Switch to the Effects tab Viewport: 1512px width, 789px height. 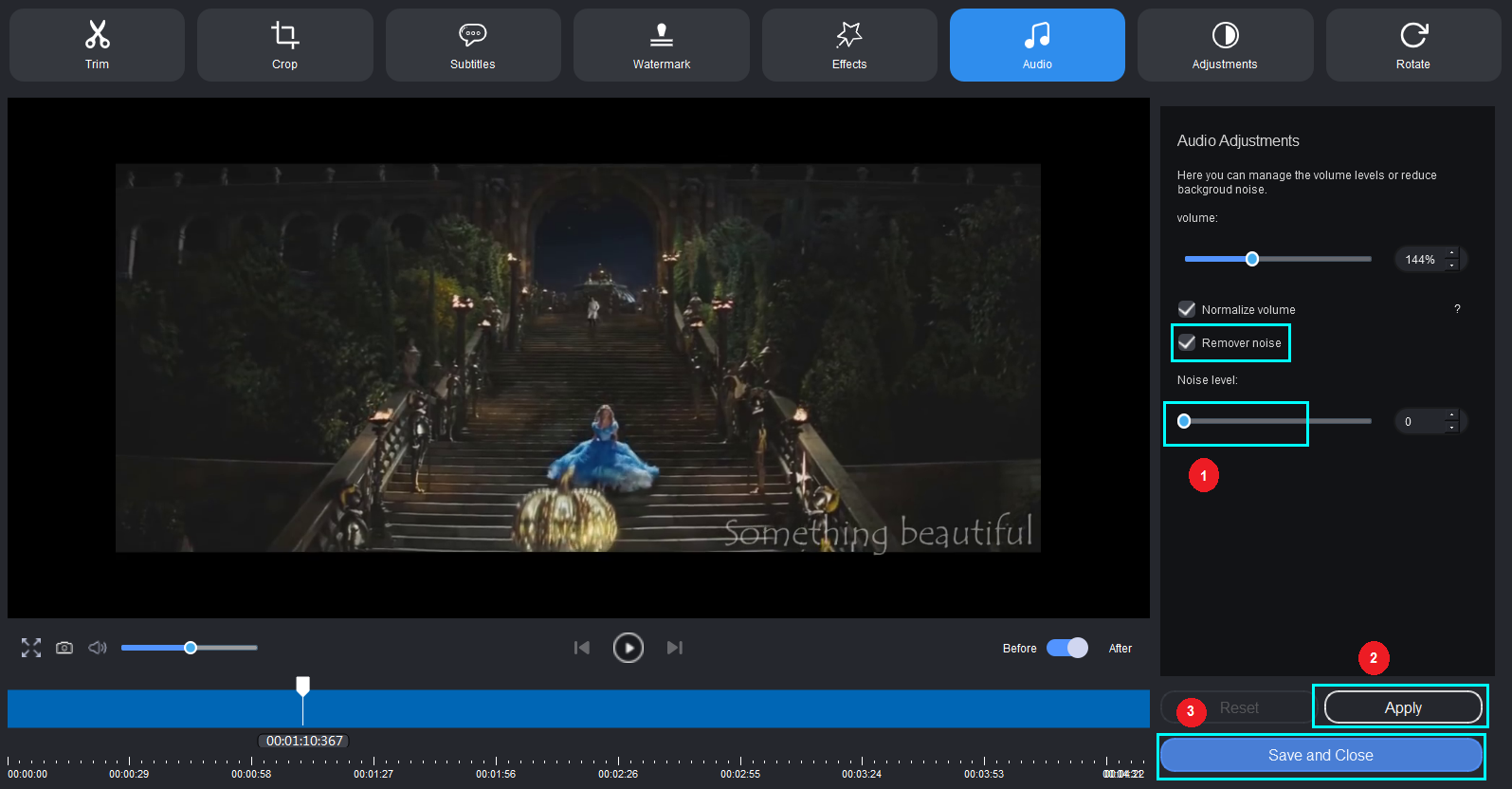(x=849, y=45)
